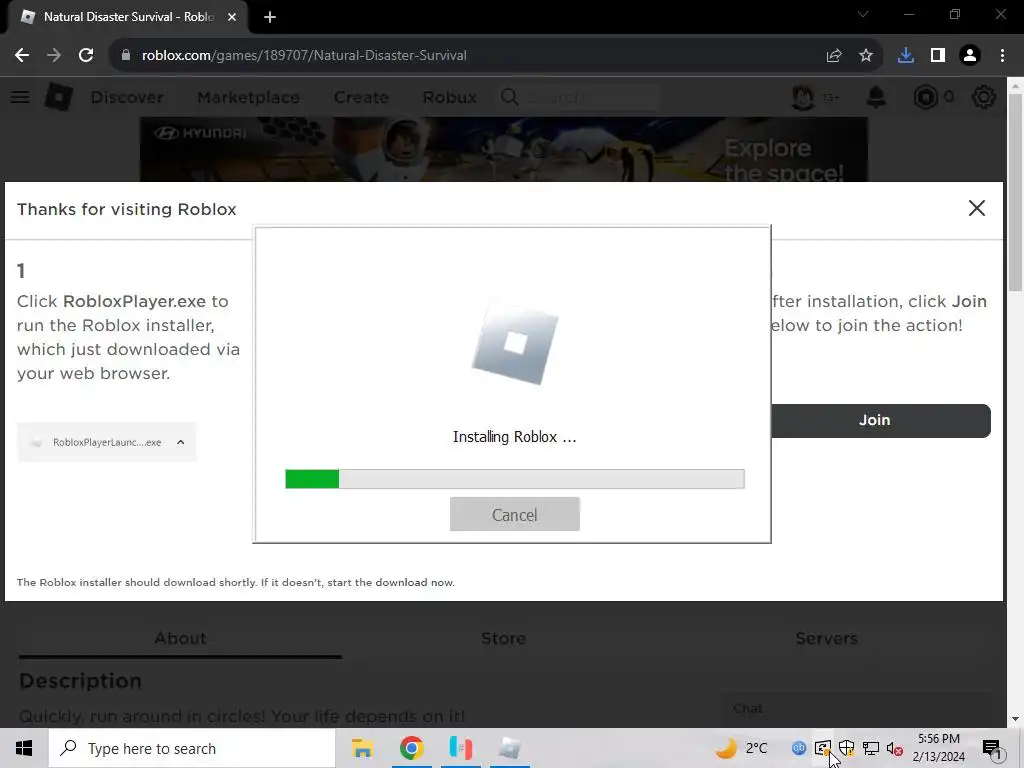Screen dimensions: 1024x768
Task: Click the Hyundai Explore the space banner
Action: pos(504,150)
